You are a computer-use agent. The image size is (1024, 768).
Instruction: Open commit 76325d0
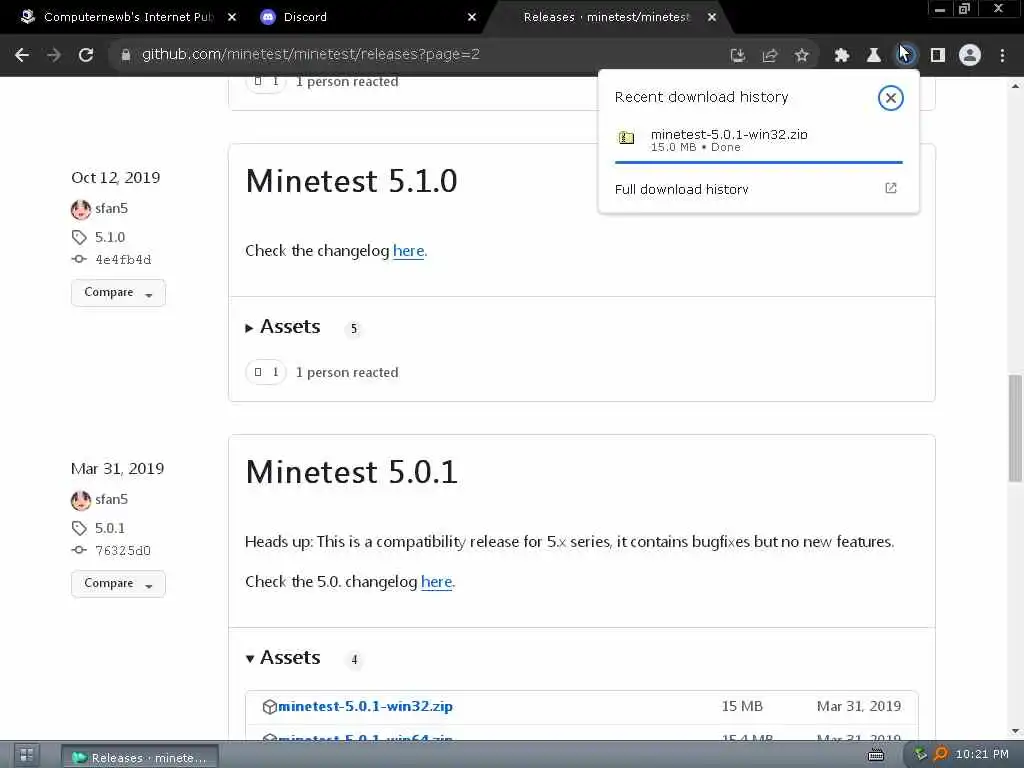(123, 551)
